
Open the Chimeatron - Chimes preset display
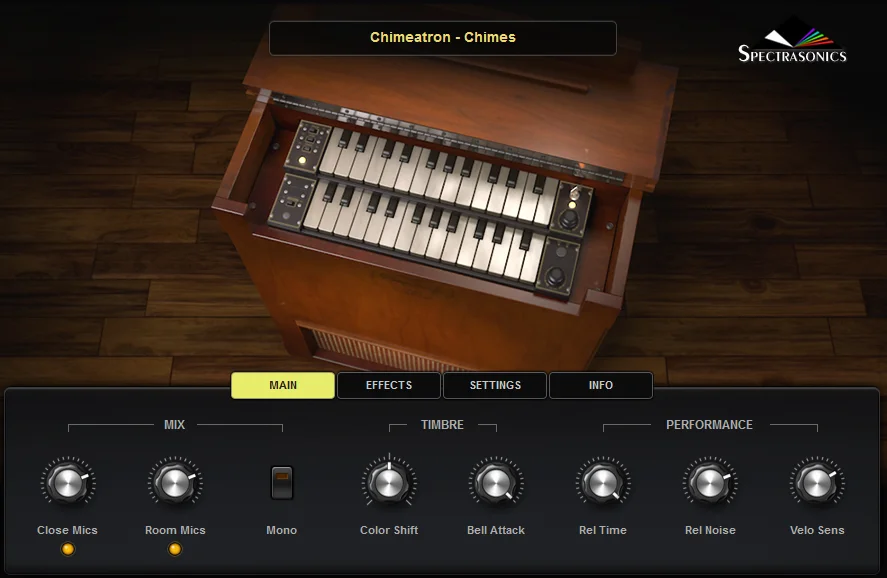point(442,38)
